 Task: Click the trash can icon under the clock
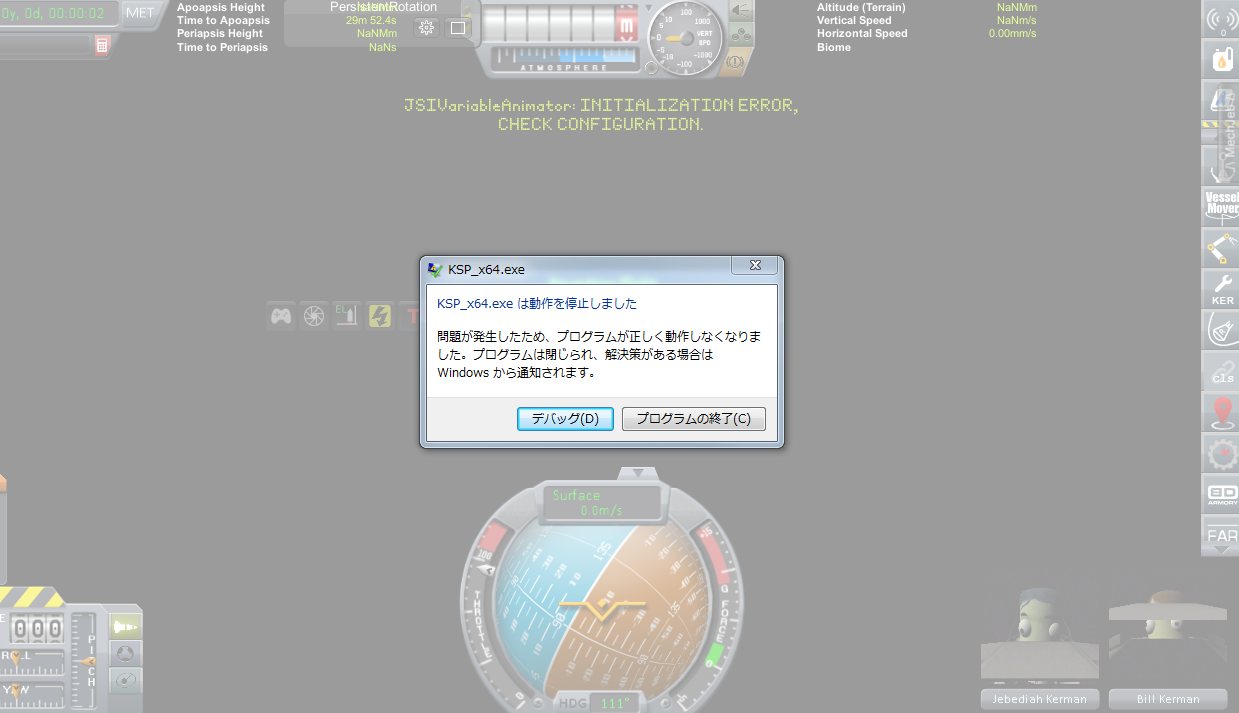(x=102, y=45)
